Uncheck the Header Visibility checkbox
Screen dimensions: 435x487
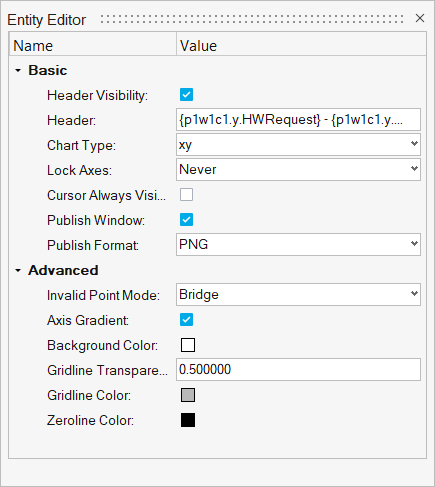pos(186,95)
